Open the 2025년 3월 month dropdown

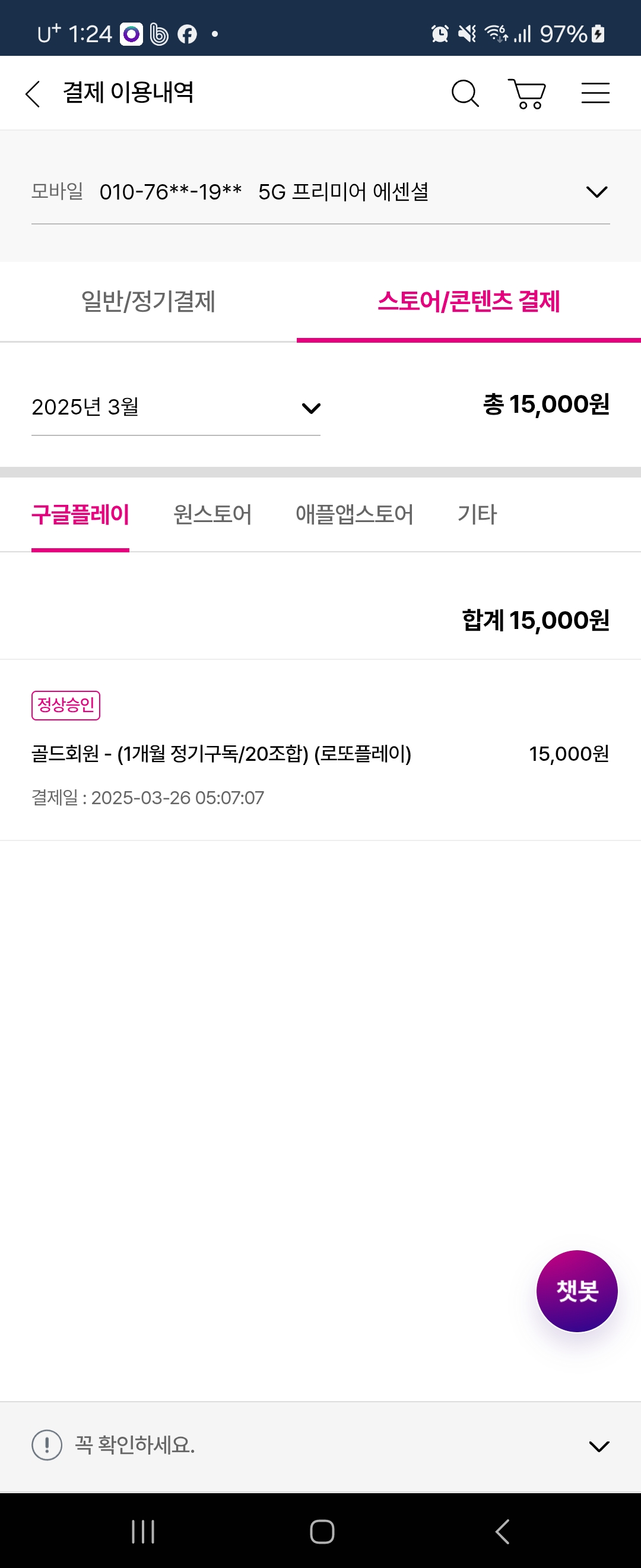click(x=175, y=407)
